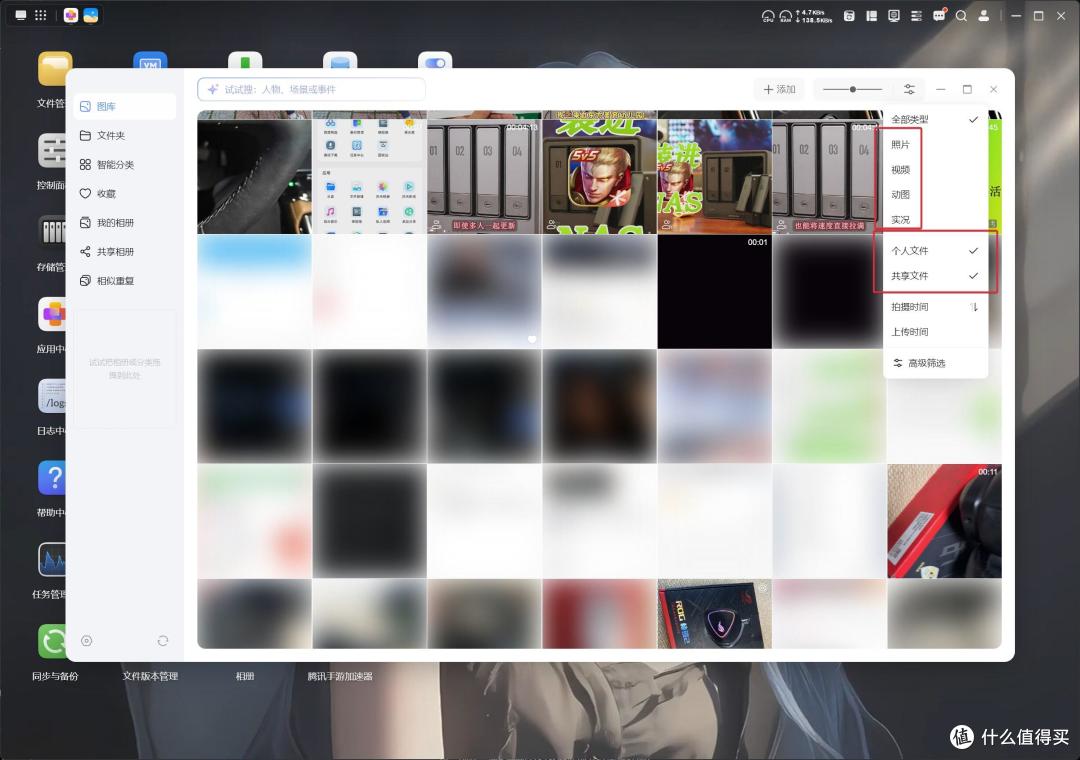
Task: Open album settings gear at sidebar bottom
Action: (x=87, y=641)
